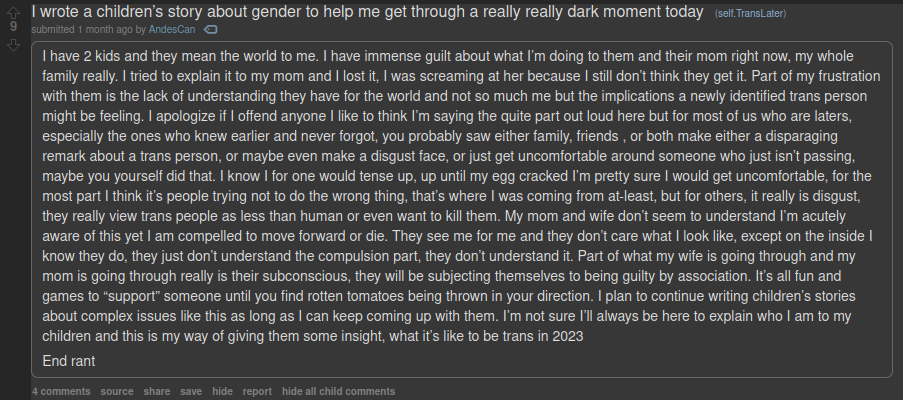
Task: Click the user tag icon beside AndesCan
Action: [210, 30]
